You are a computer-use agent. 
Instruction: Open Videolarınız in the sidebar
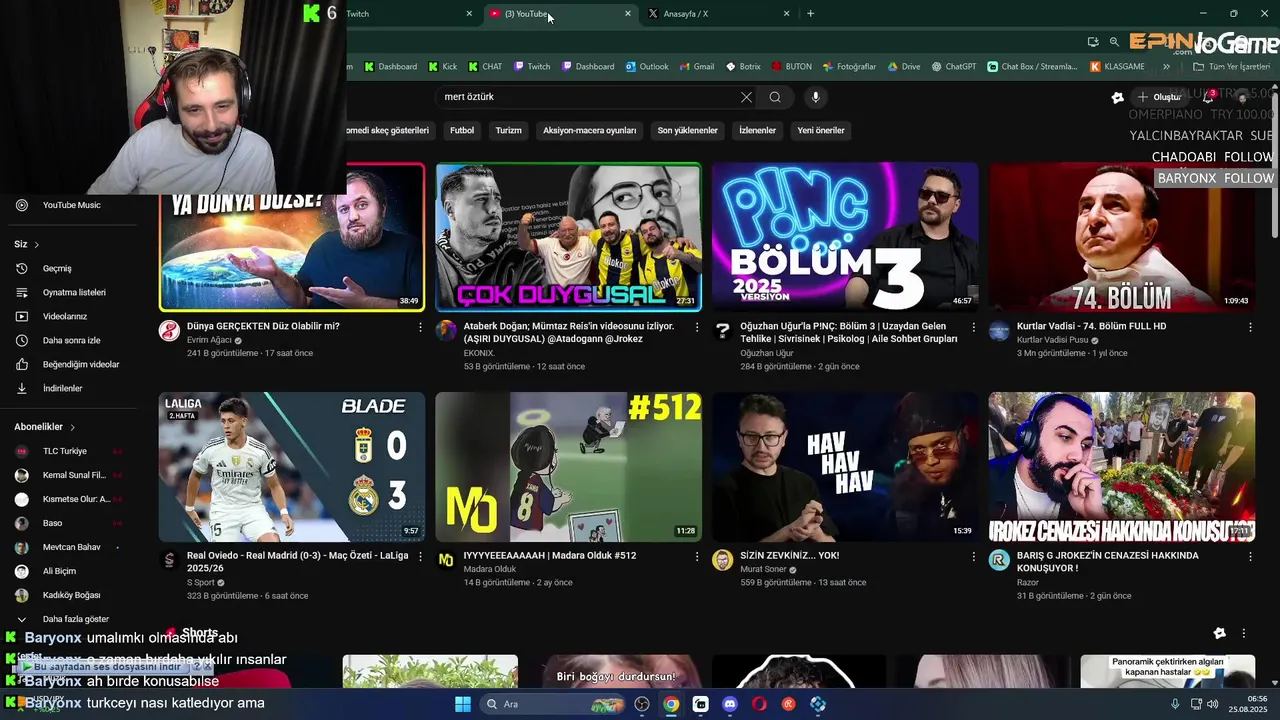point(65,316)
